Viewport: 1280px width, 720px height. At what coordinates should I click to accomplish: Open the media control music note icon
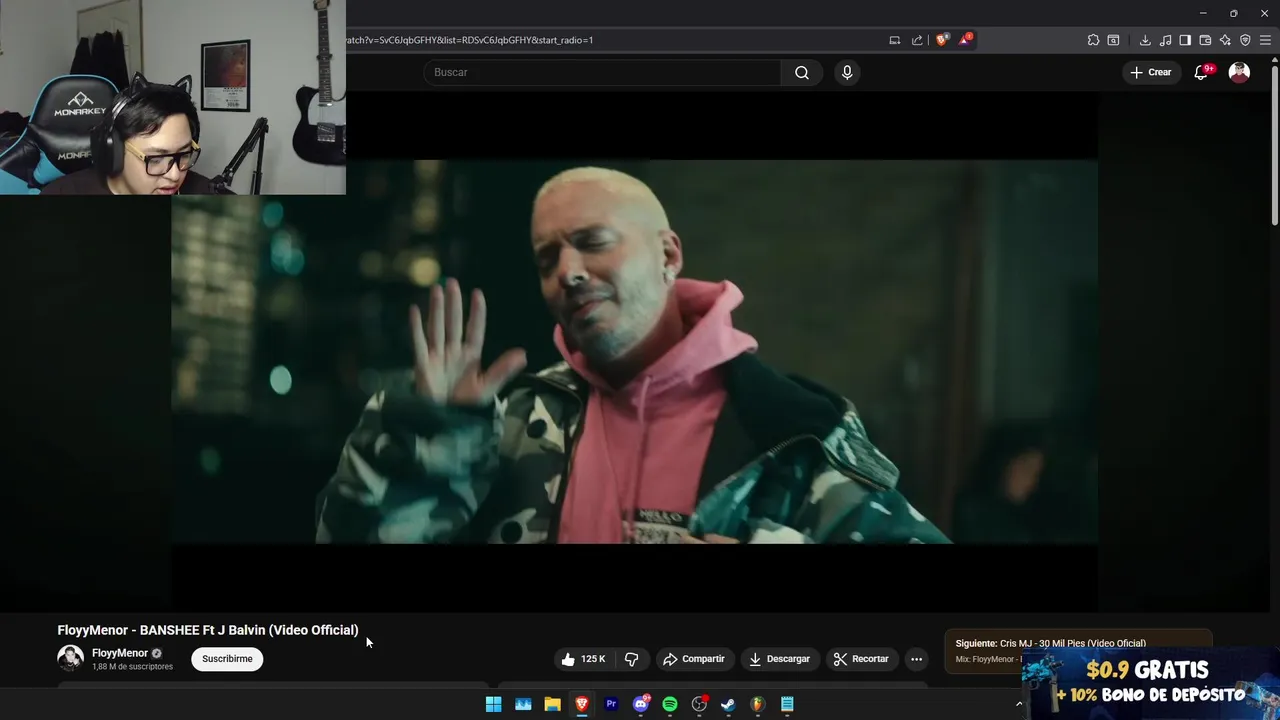point(1165,40)
